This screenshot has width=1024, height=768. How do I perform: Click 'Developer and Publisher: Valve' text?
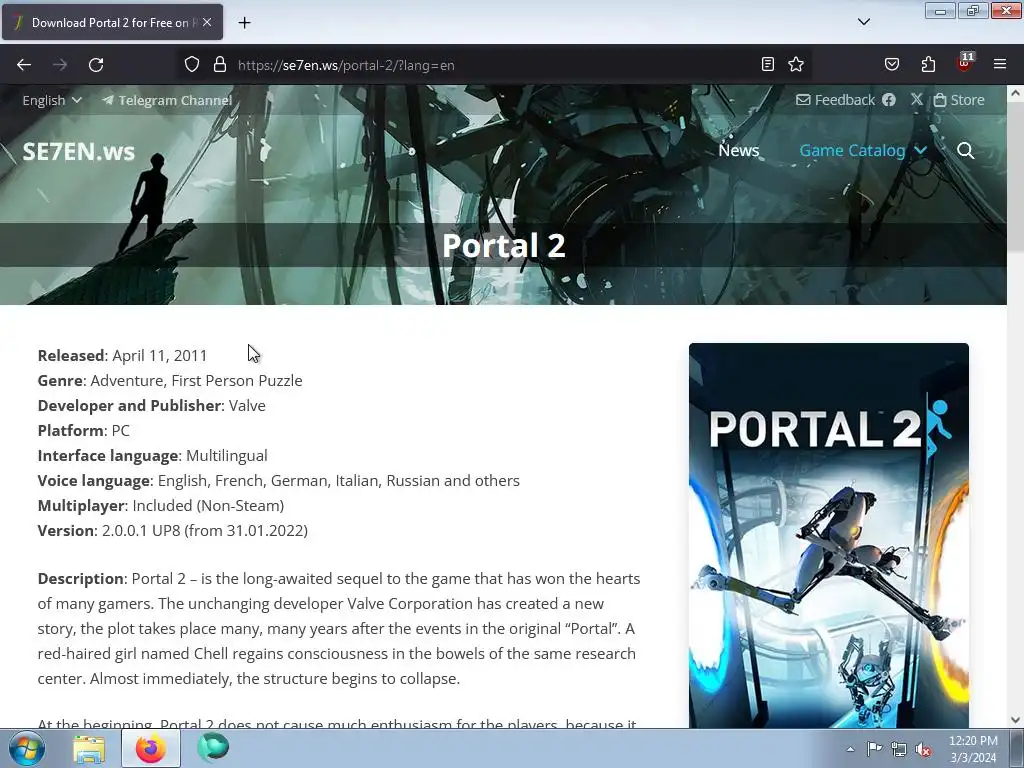point(152,406)
